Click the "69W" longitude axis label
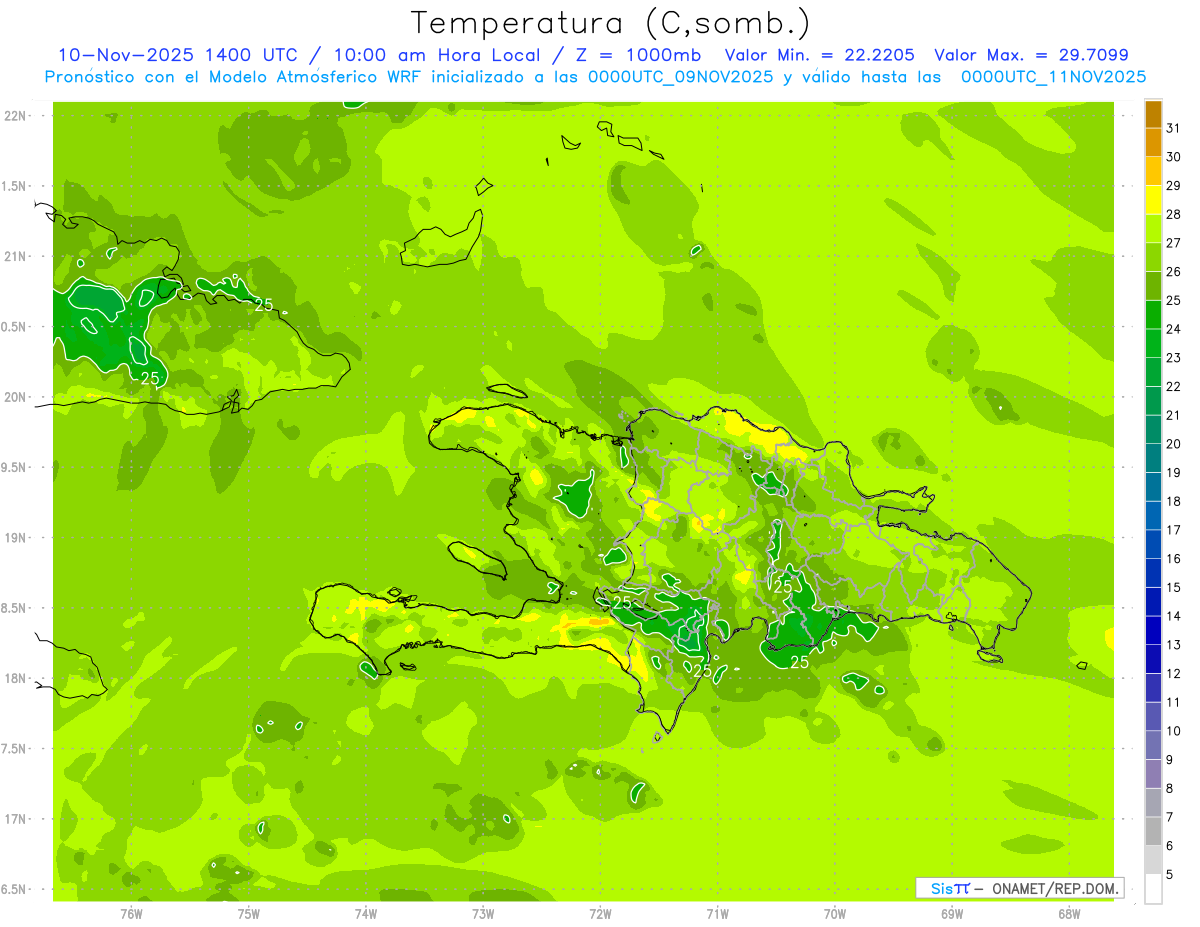 coord(951,914)
